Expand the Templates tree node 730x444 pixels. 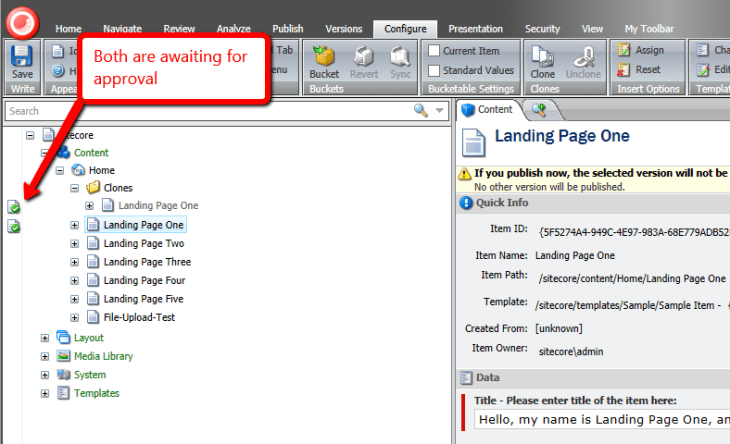pyautogui.click(x=45, y=394)
